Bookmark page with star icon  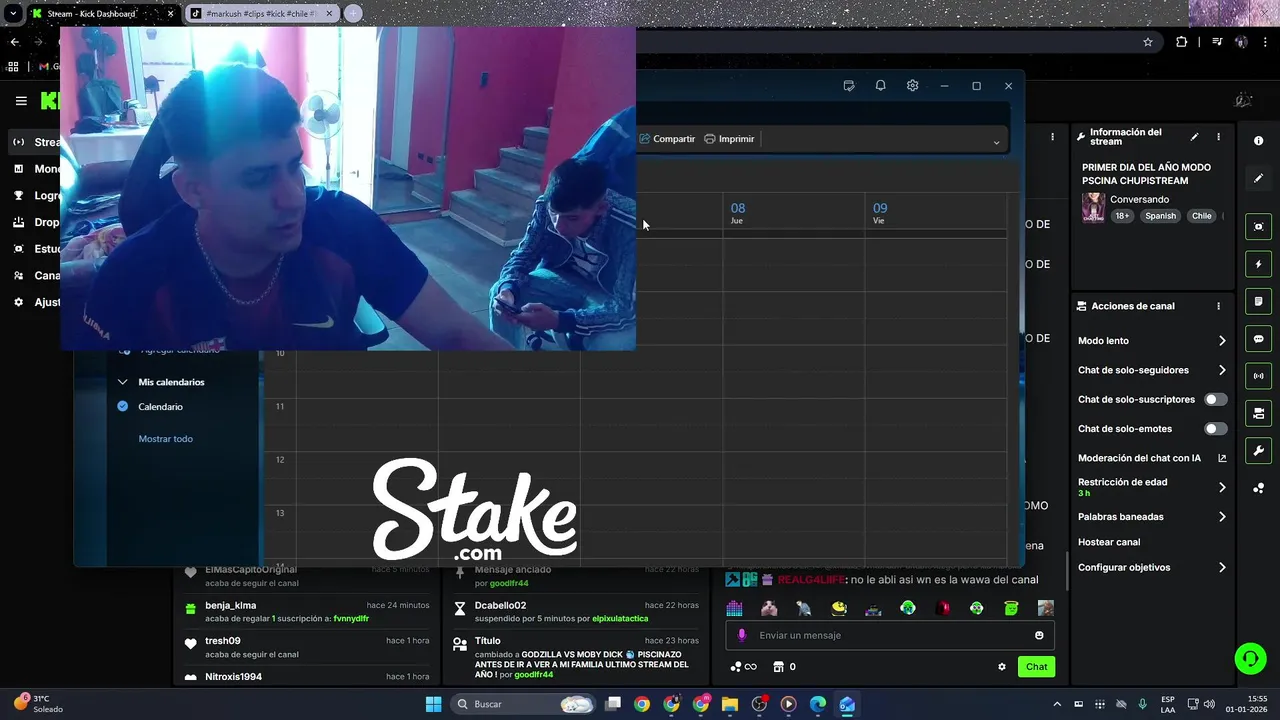(x=1148, y=42)
